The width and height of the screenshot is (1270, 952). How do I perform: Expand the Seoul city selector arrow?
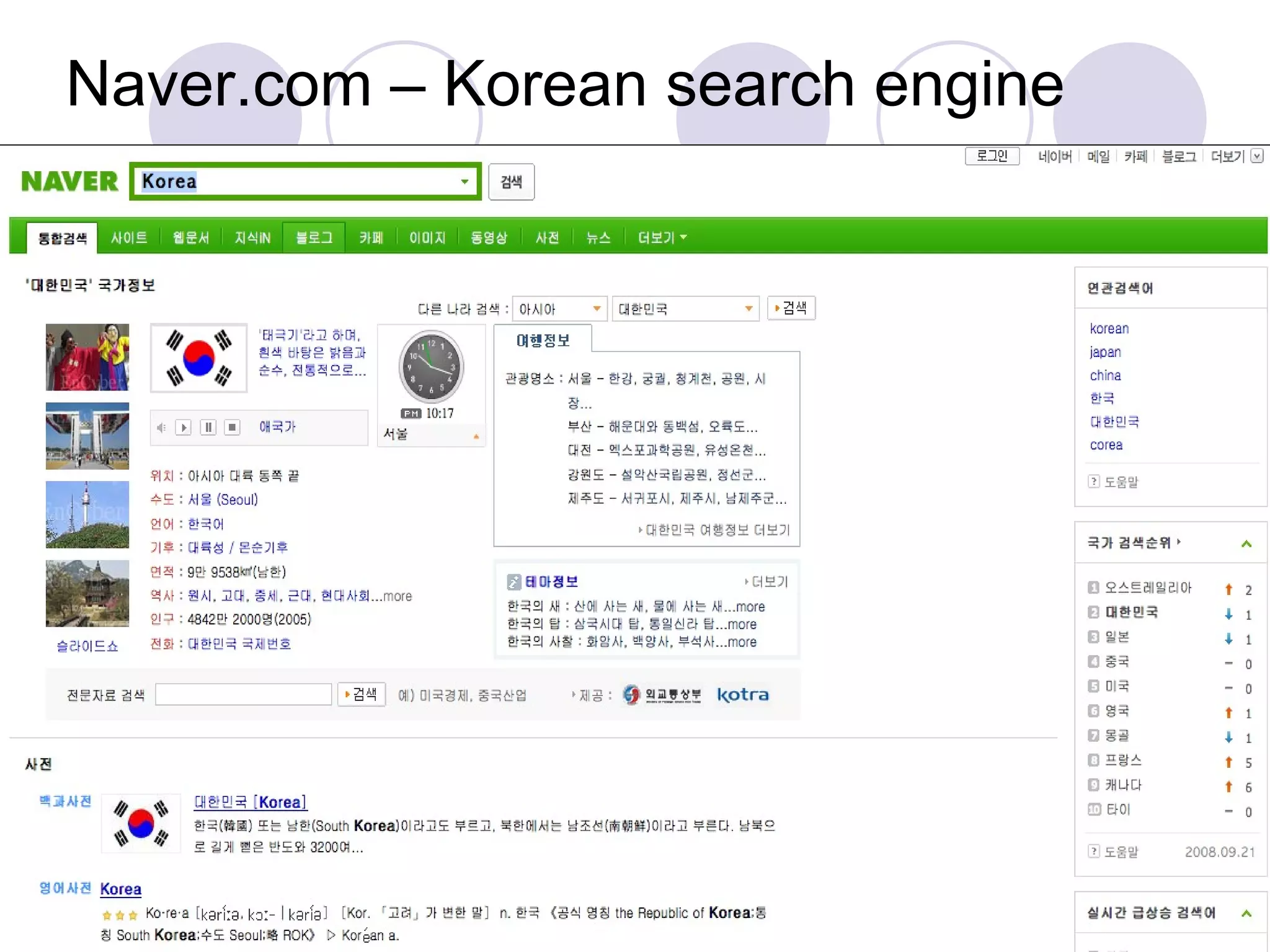click(x=476, y=436)
